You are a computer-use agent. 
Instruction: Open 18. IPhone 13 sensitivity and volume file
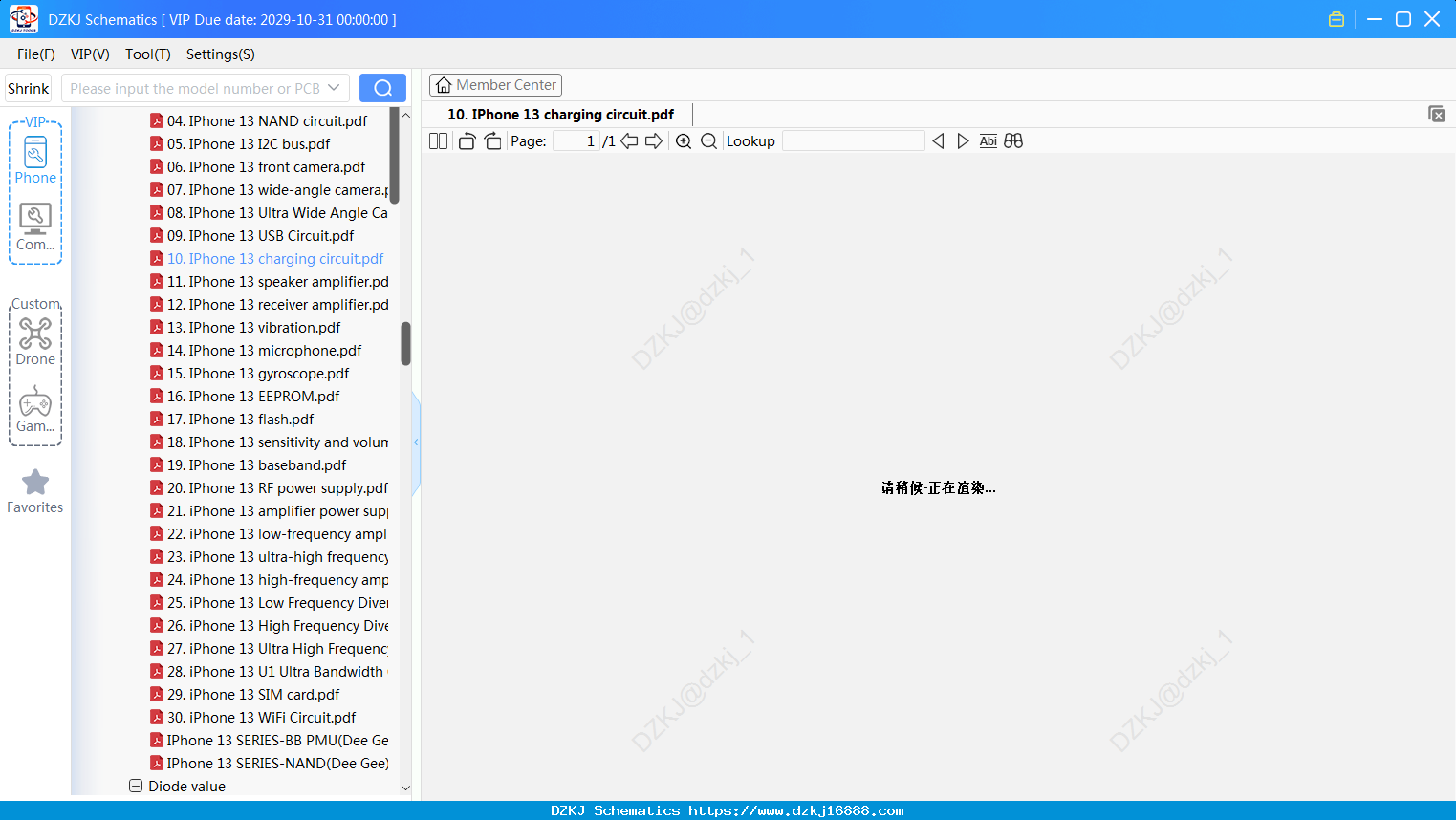point(278,442)
